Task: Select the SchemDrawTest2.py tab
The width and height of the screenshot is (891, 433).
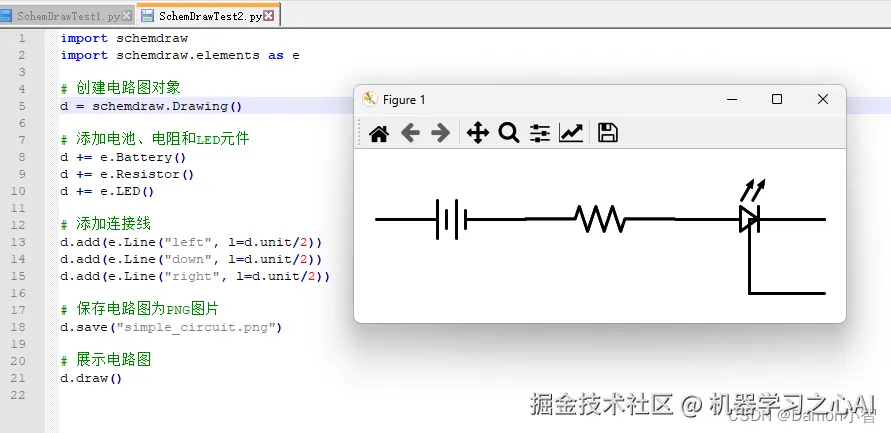Action: tap(210, 16)
